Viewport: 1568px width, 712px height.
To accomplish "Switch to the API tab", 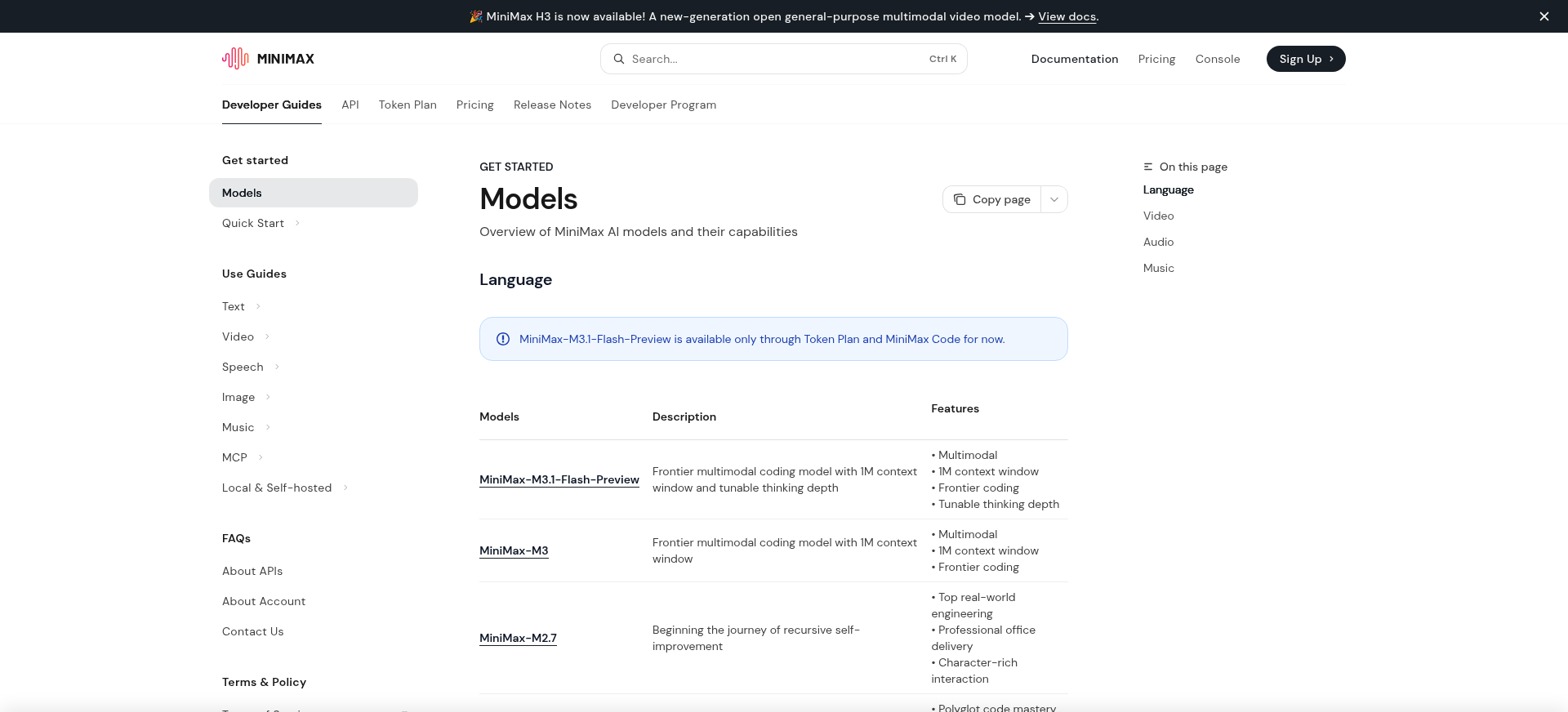I will coord(350,105).
